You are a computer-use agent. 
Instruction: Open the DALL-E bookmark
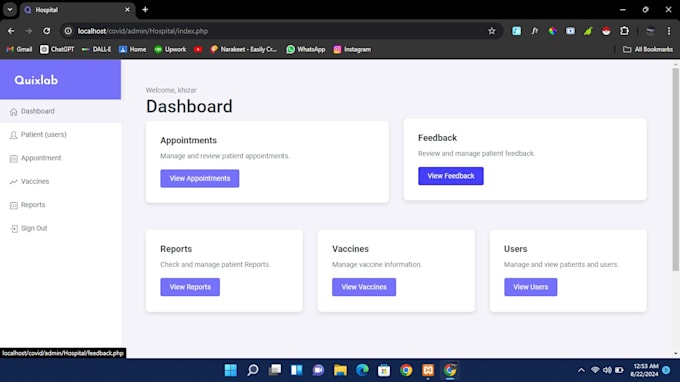(x=96, y=49)
